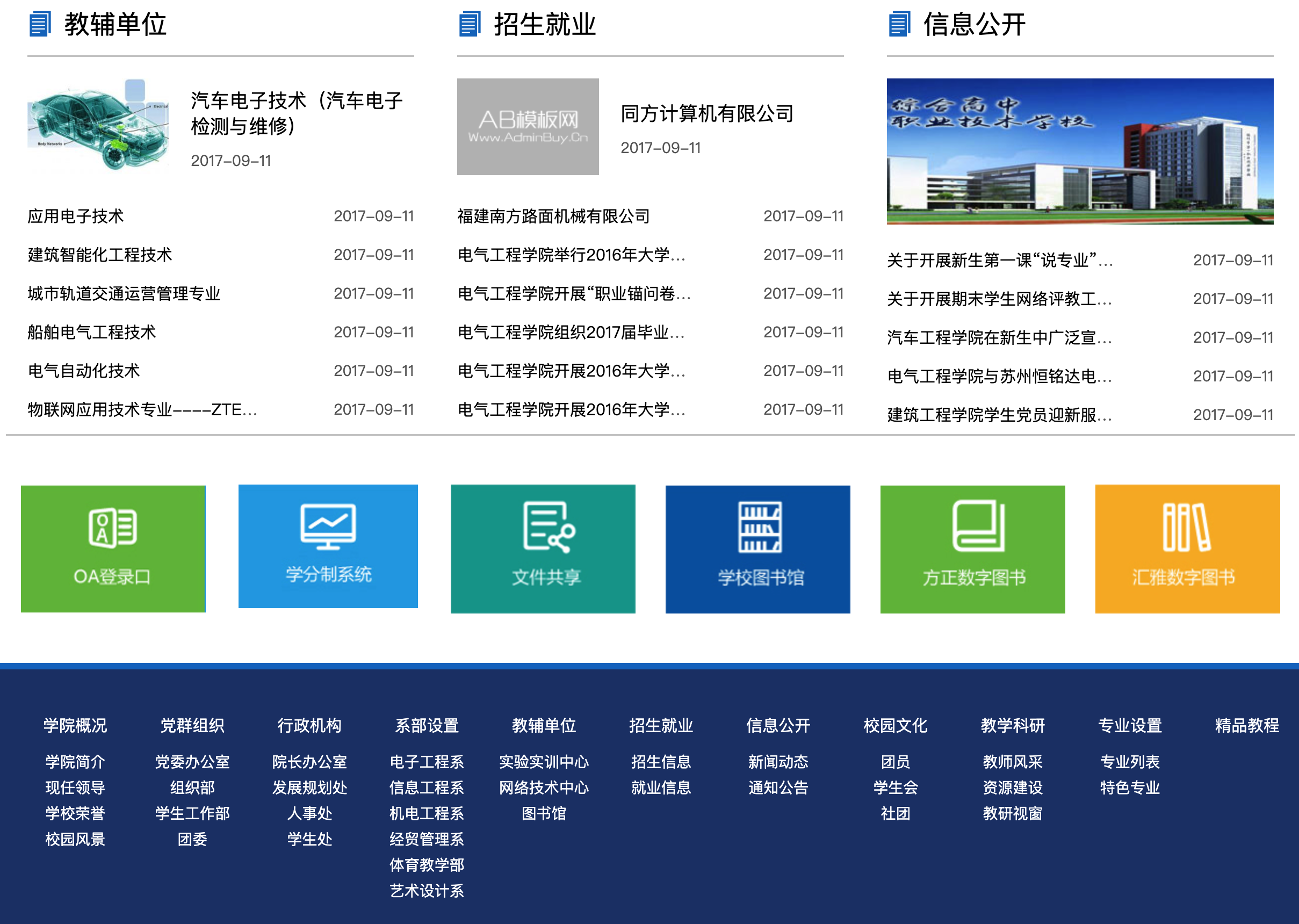Screen dimensions: 1299x924
Task: Open the school building banner image
Action: click(x=1079, y=151)
